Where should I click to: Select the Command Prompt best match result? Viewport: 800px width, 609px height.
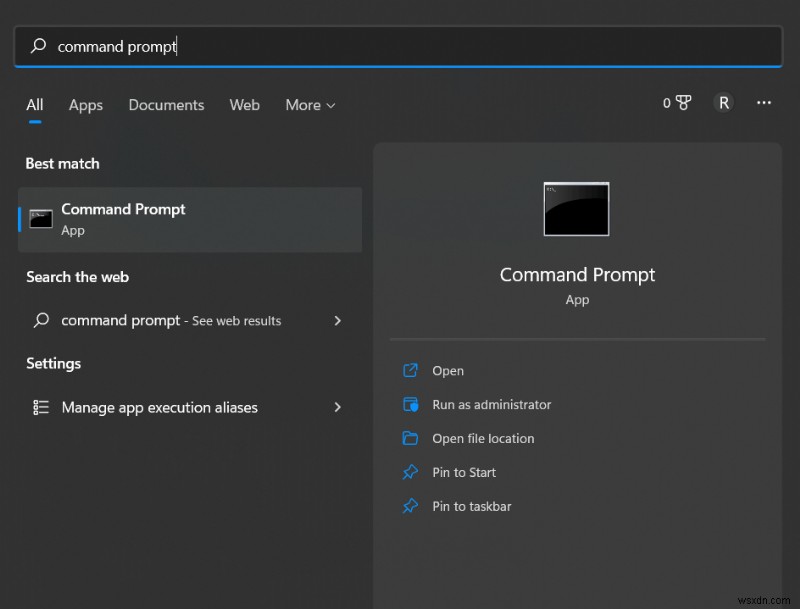coord(190,219)
